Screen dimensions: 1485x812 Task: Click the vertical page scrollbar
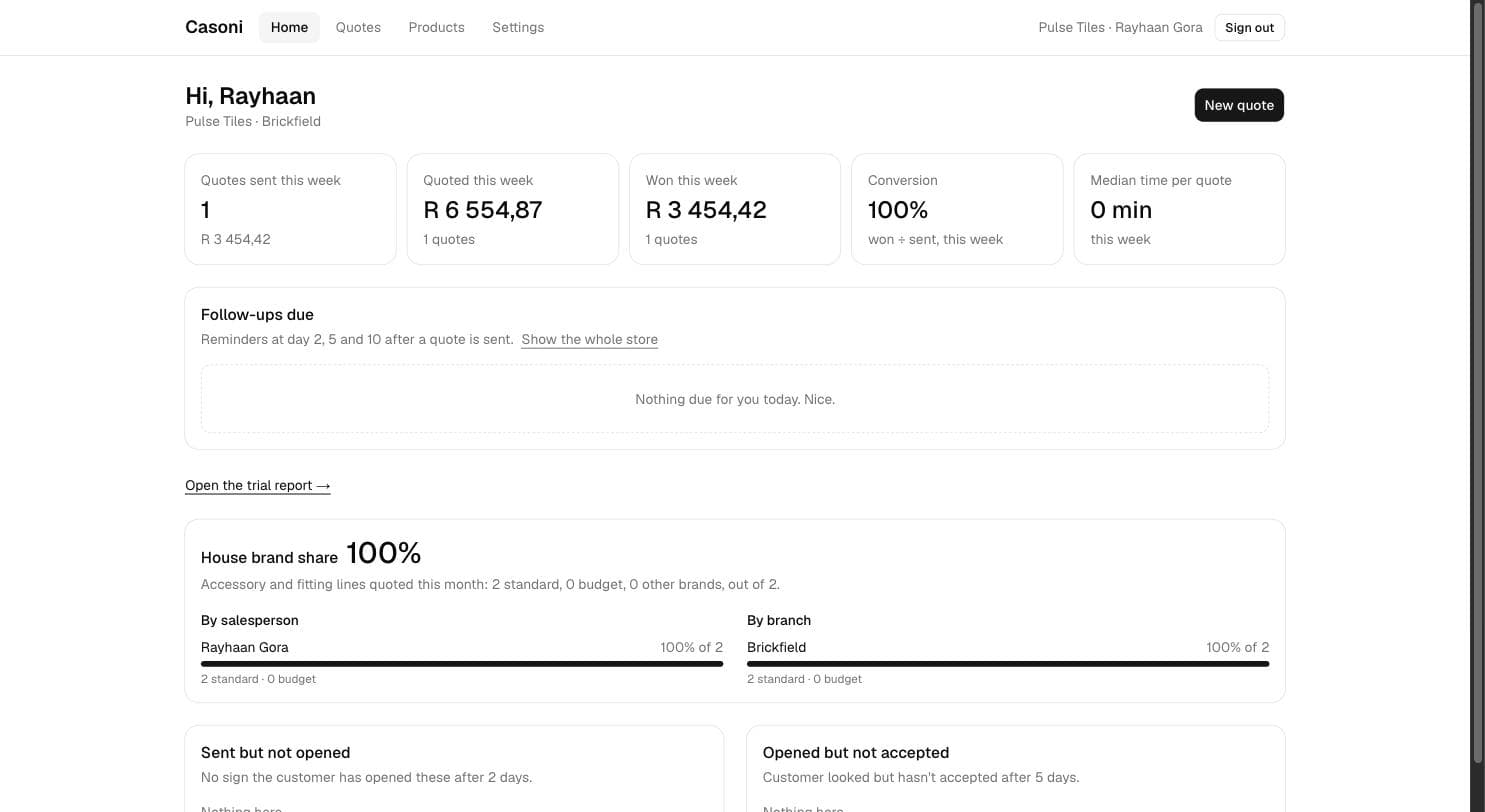click(1478, 384)
